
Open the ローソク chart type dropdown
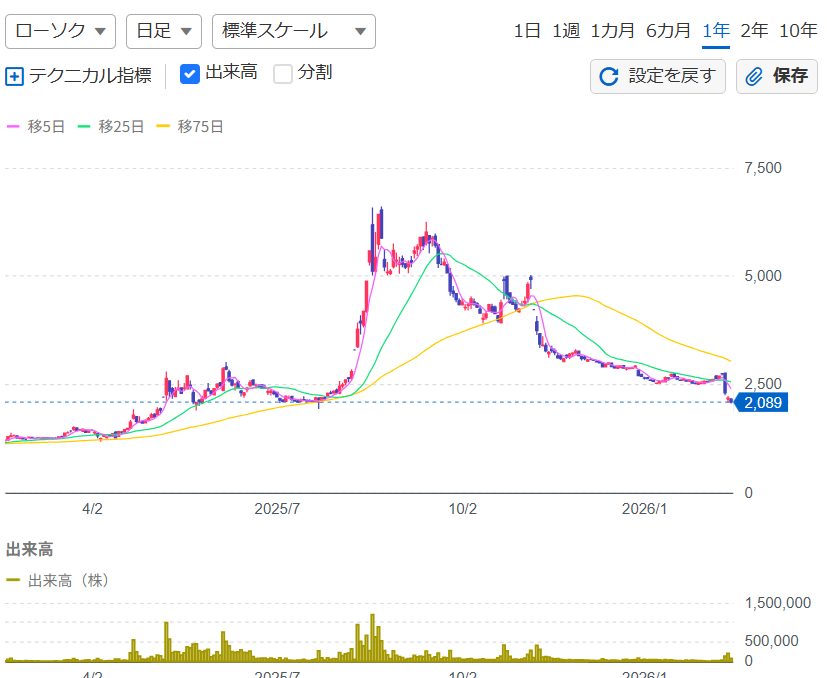tap(60, 31)
